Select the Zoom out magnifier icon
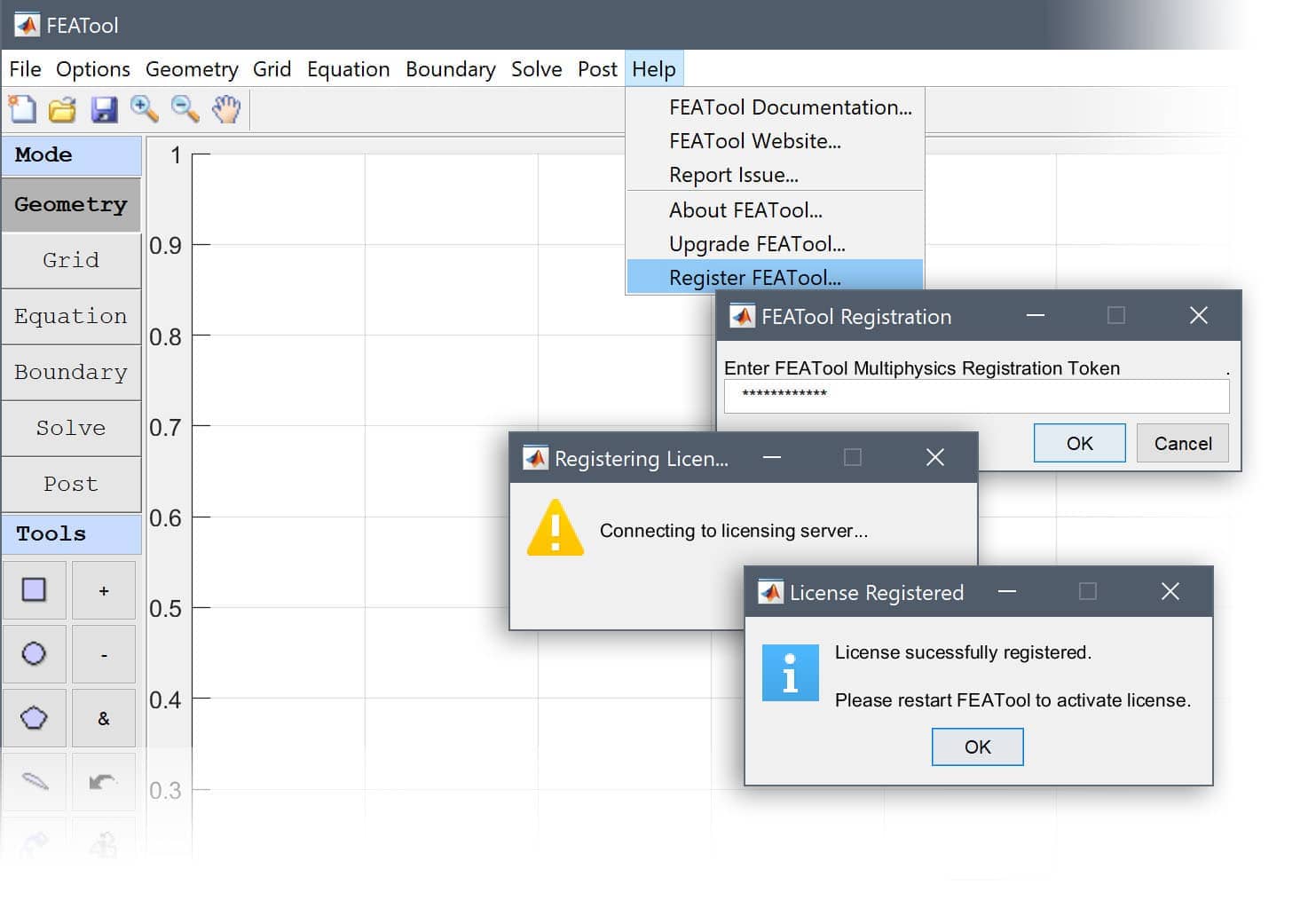Screen dimensions: 1316x924 point(185,108)
